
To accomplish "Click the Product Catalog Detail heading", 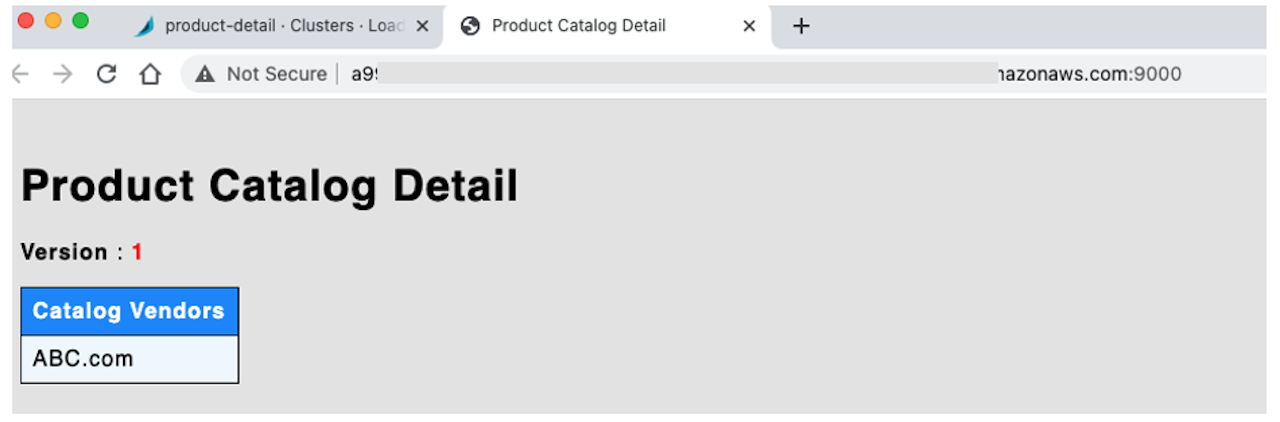I will coord(270,187).
